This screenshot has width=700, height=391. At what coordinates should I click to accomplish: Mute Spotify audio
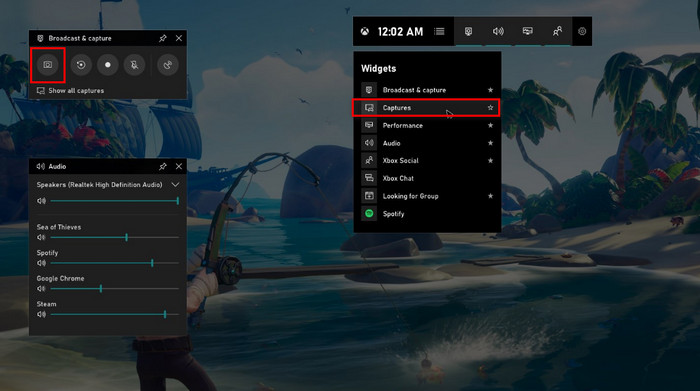[41, 263]
